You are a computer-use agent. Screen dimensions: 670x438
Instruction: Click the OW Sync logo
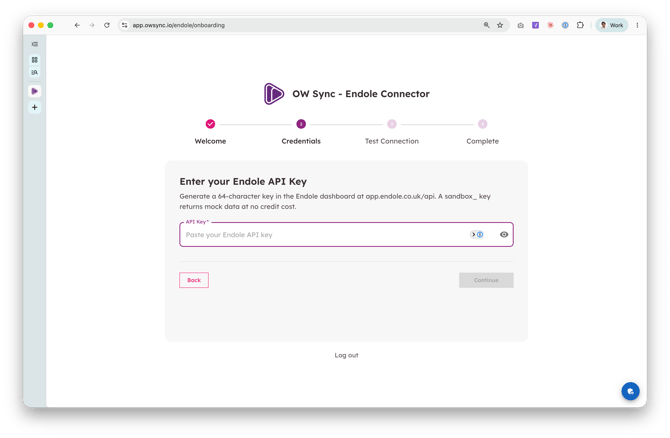273,94
